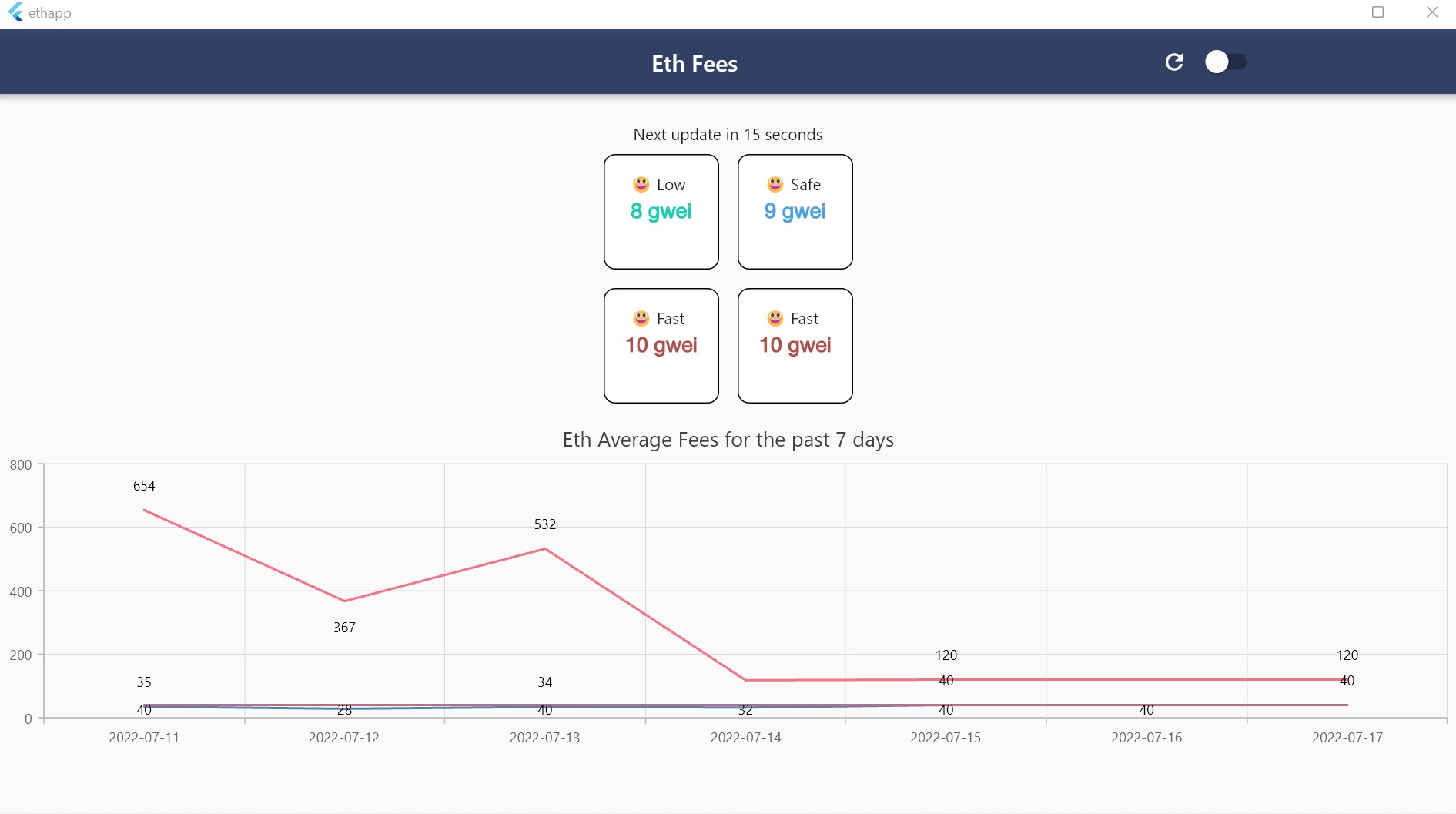Click the emoji icon on the Safe card

click(774, 184)
